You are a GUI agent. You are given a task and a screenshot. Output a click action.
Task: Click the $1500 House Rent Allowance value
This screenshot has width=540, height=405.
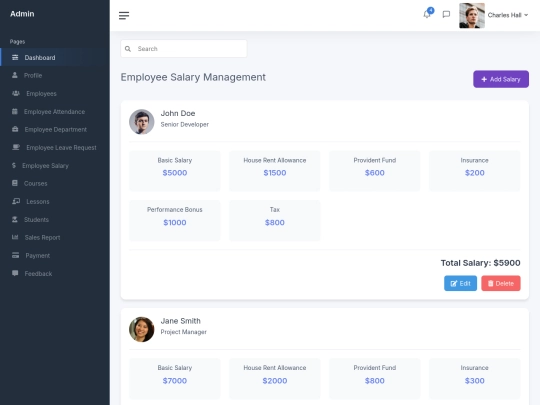(x=274, y=173)
